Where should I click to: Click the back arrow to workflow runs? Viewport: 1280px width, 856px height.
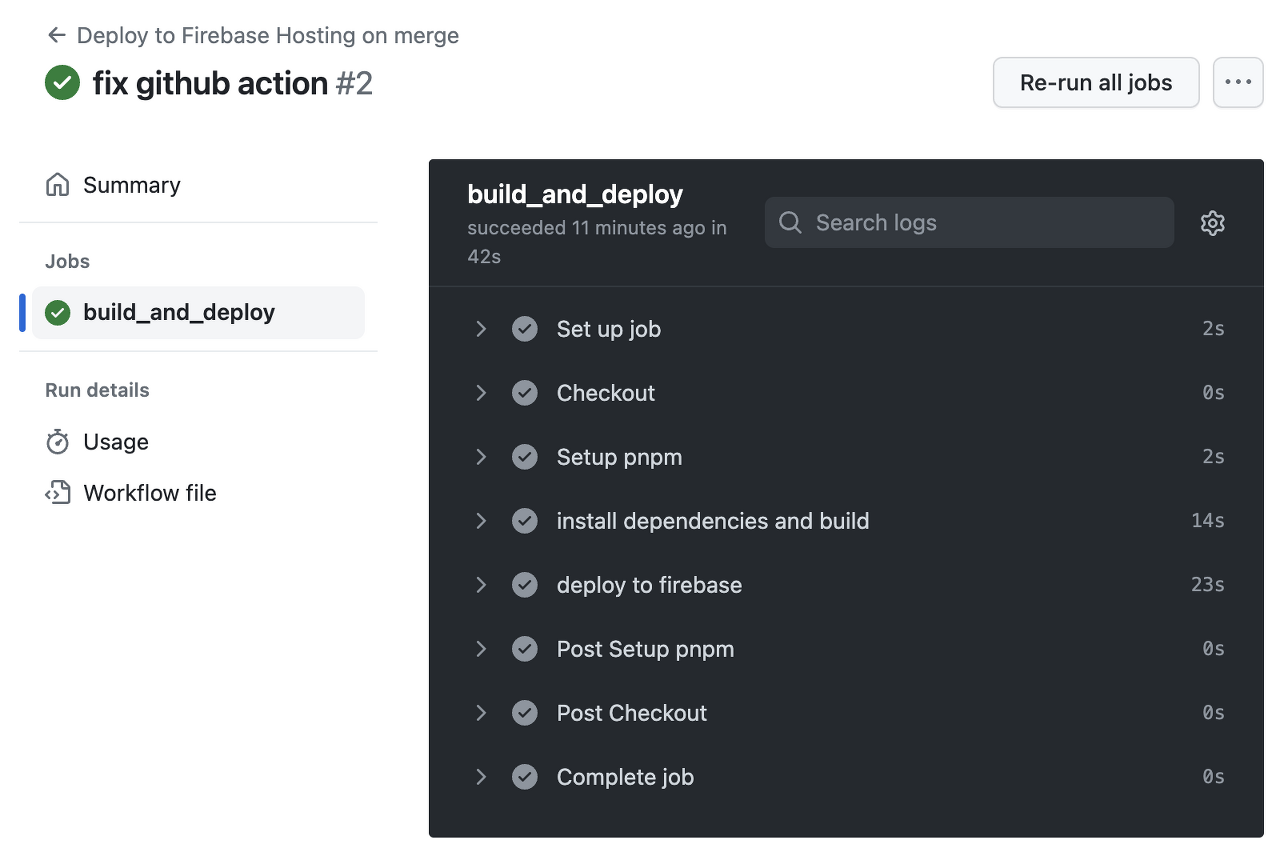coord(56,35)
